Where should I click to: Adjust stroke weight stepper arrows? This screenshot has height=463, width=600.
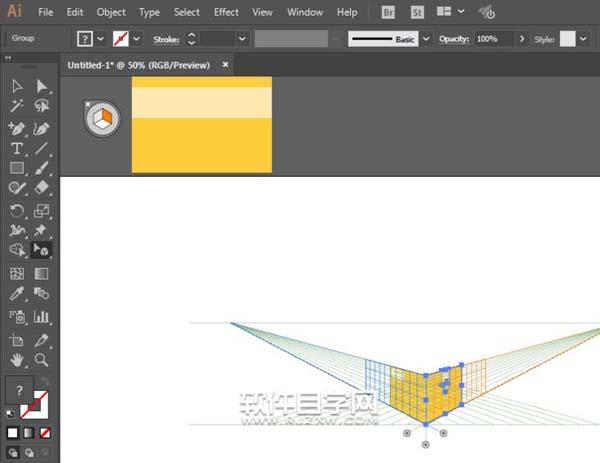191,39
